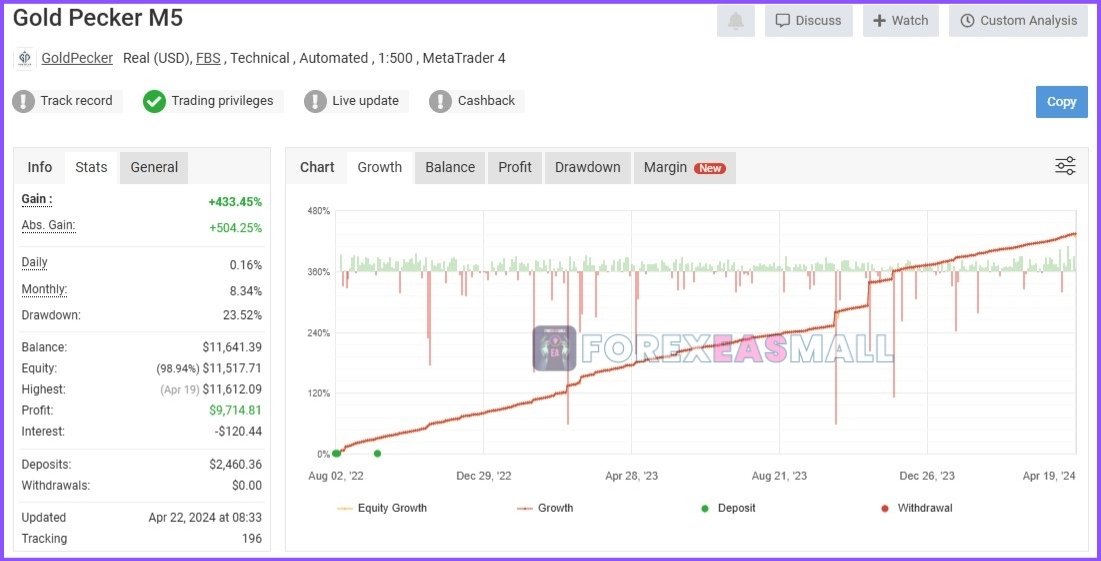
Task: Click the $11,641.39 balance value
Action: point(232,348)
